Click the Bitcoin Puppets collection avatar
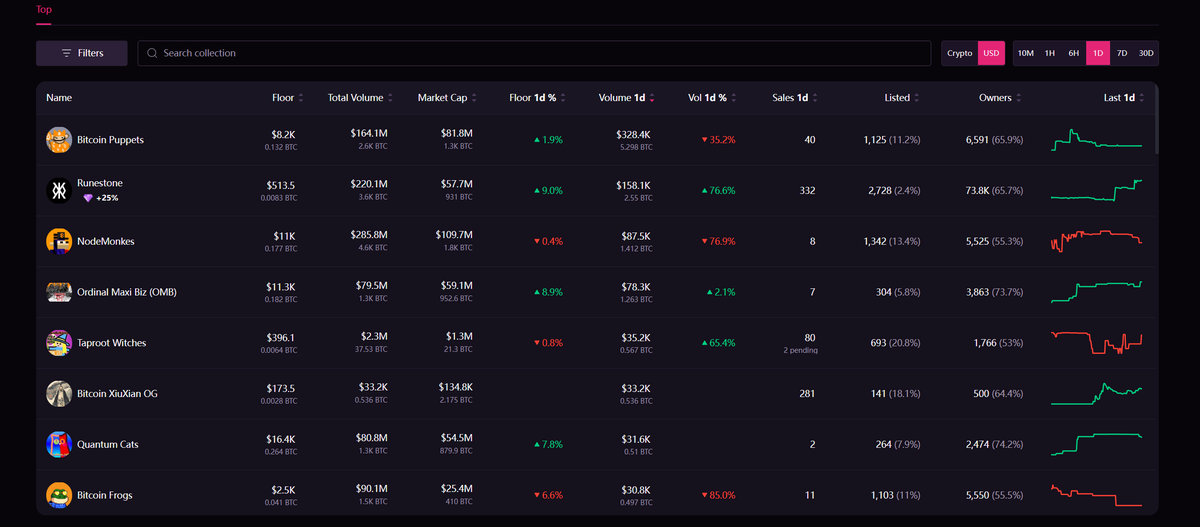The image size is (1200, 527). [x=58, y=140]
